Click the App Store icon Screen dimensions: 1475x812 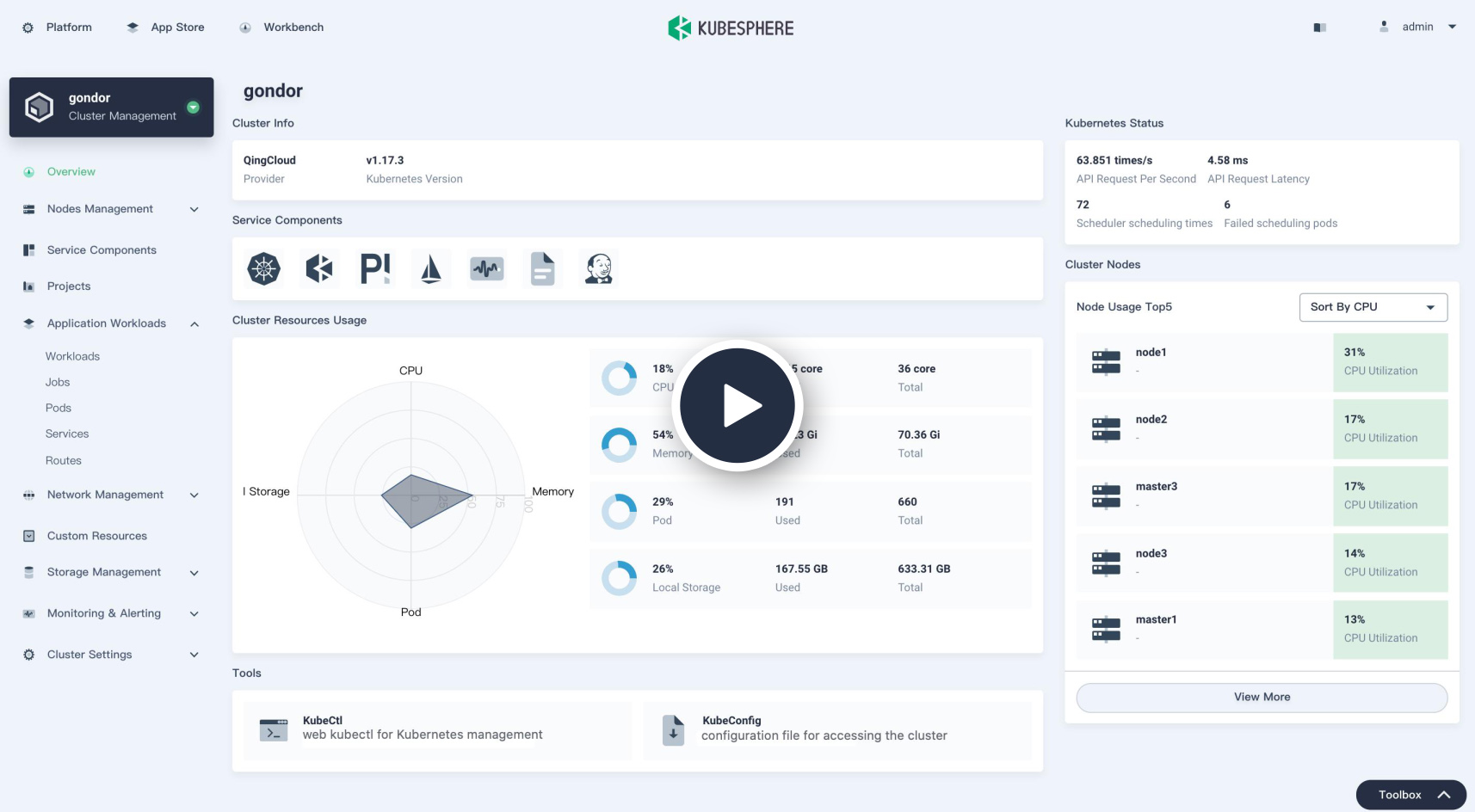[133, 28]
